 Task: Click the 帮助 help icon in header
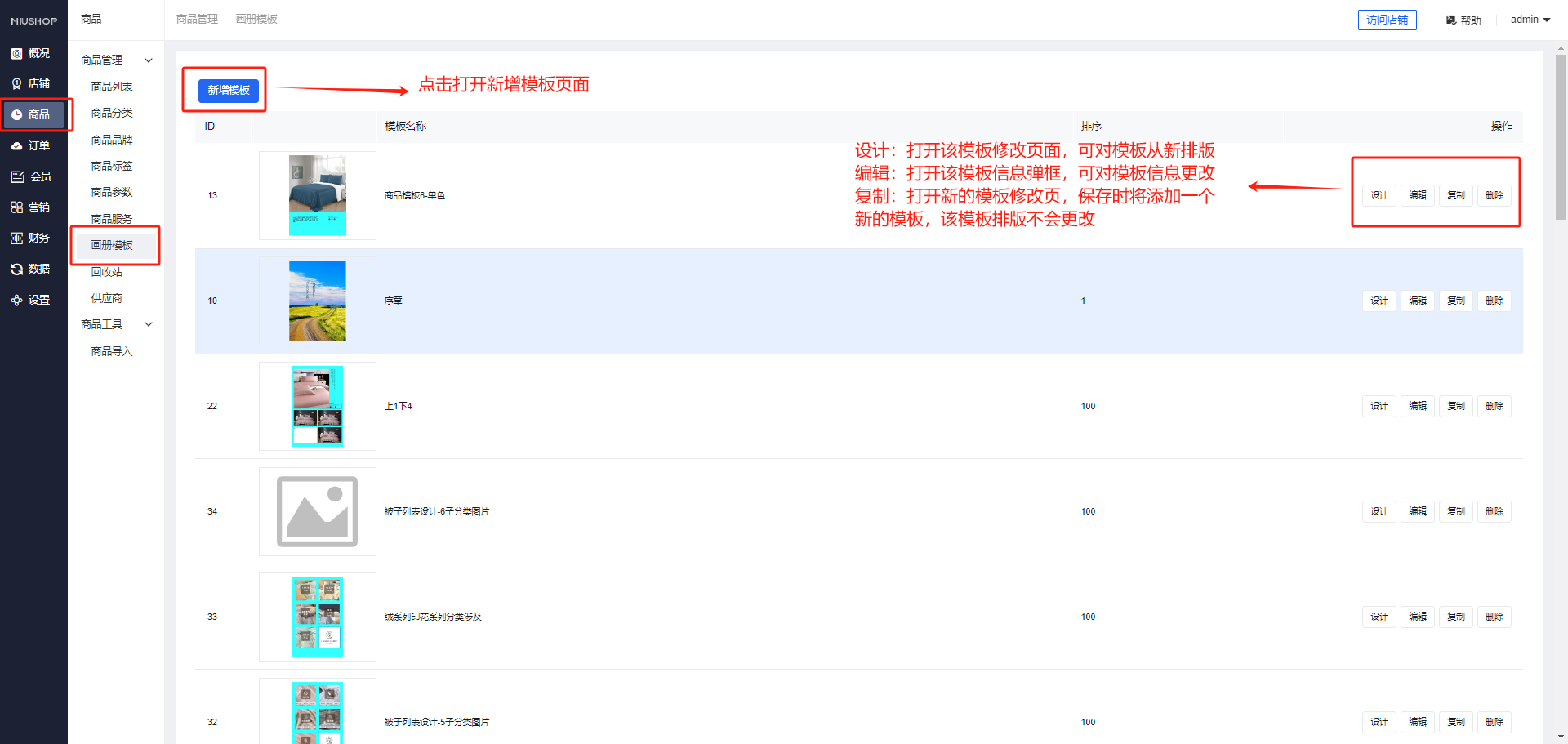[x=1451, y=20]
